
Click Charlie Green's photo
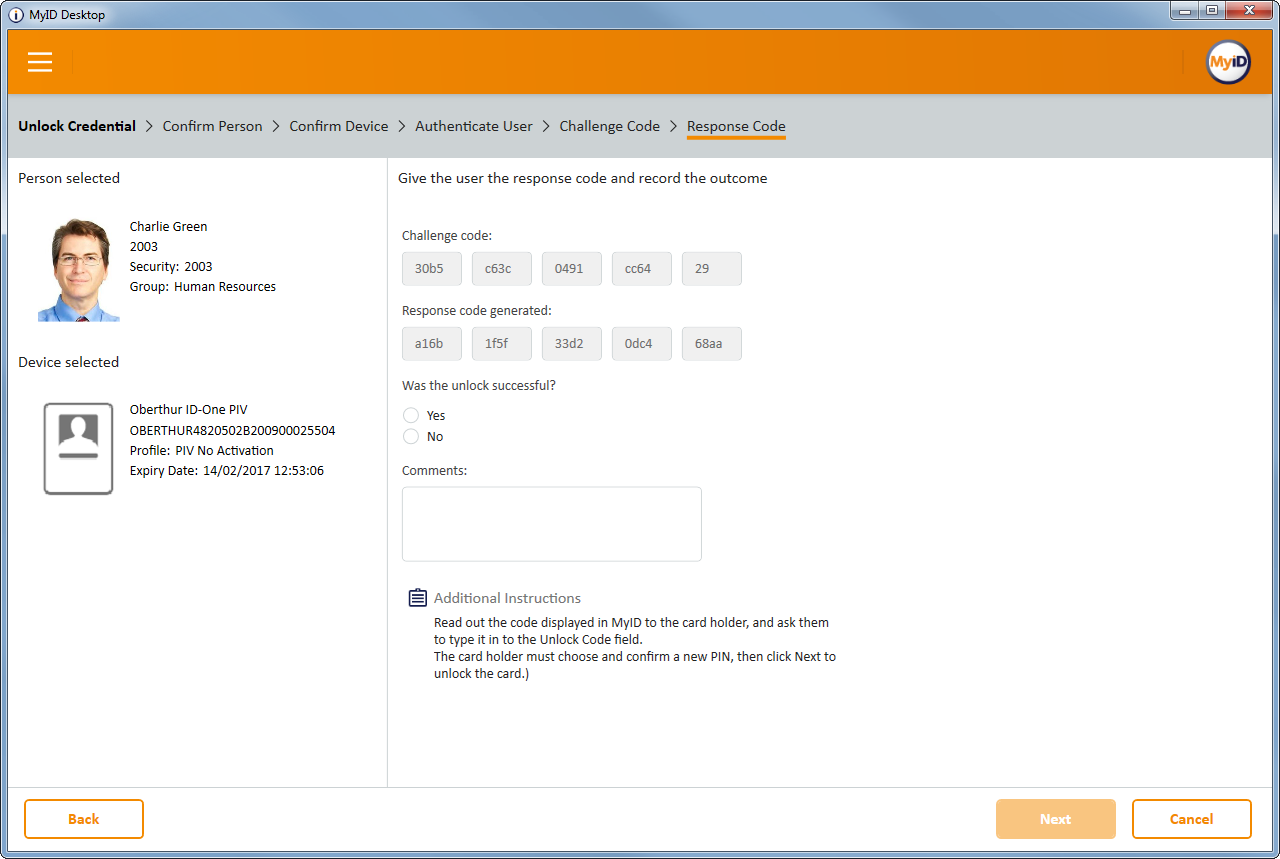78,270
